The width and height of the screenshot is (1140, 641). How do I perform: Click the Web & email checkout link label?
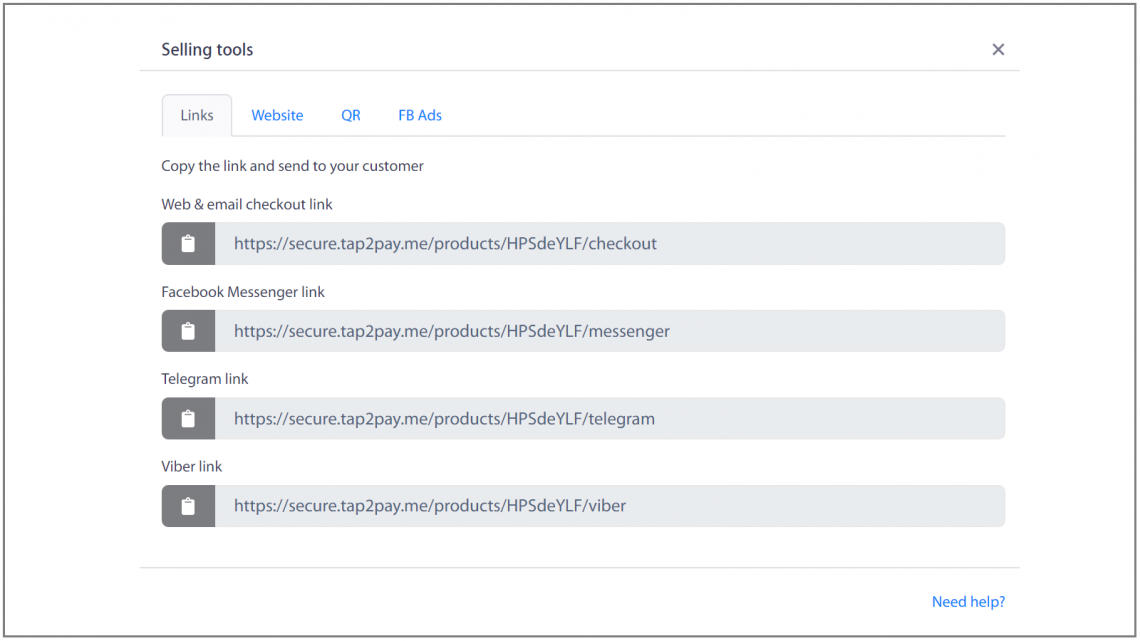coord(246,204)
